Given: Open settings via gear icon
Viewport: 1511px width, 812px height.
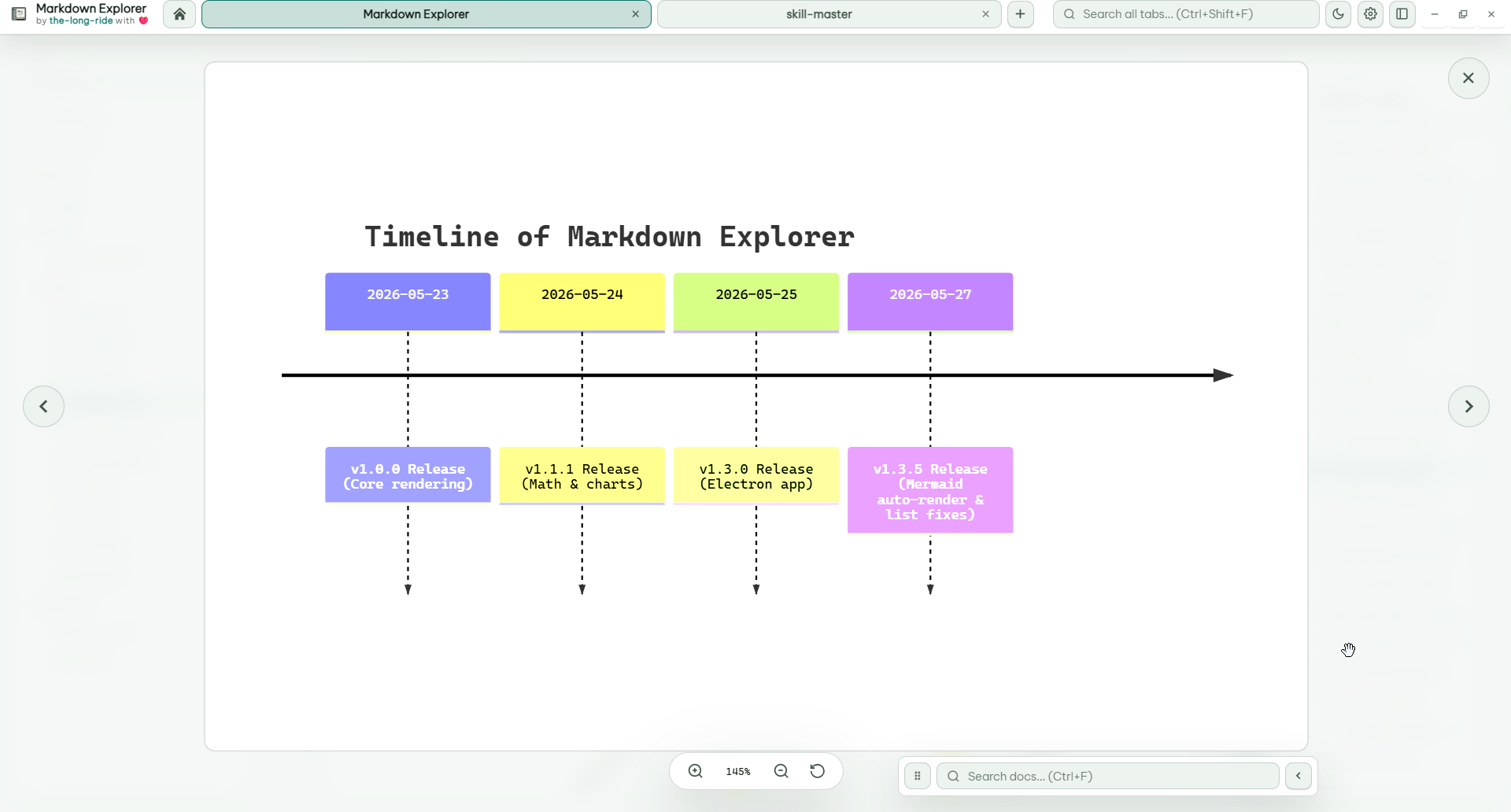Looking at the screenshot, I should click(1370, 14).
